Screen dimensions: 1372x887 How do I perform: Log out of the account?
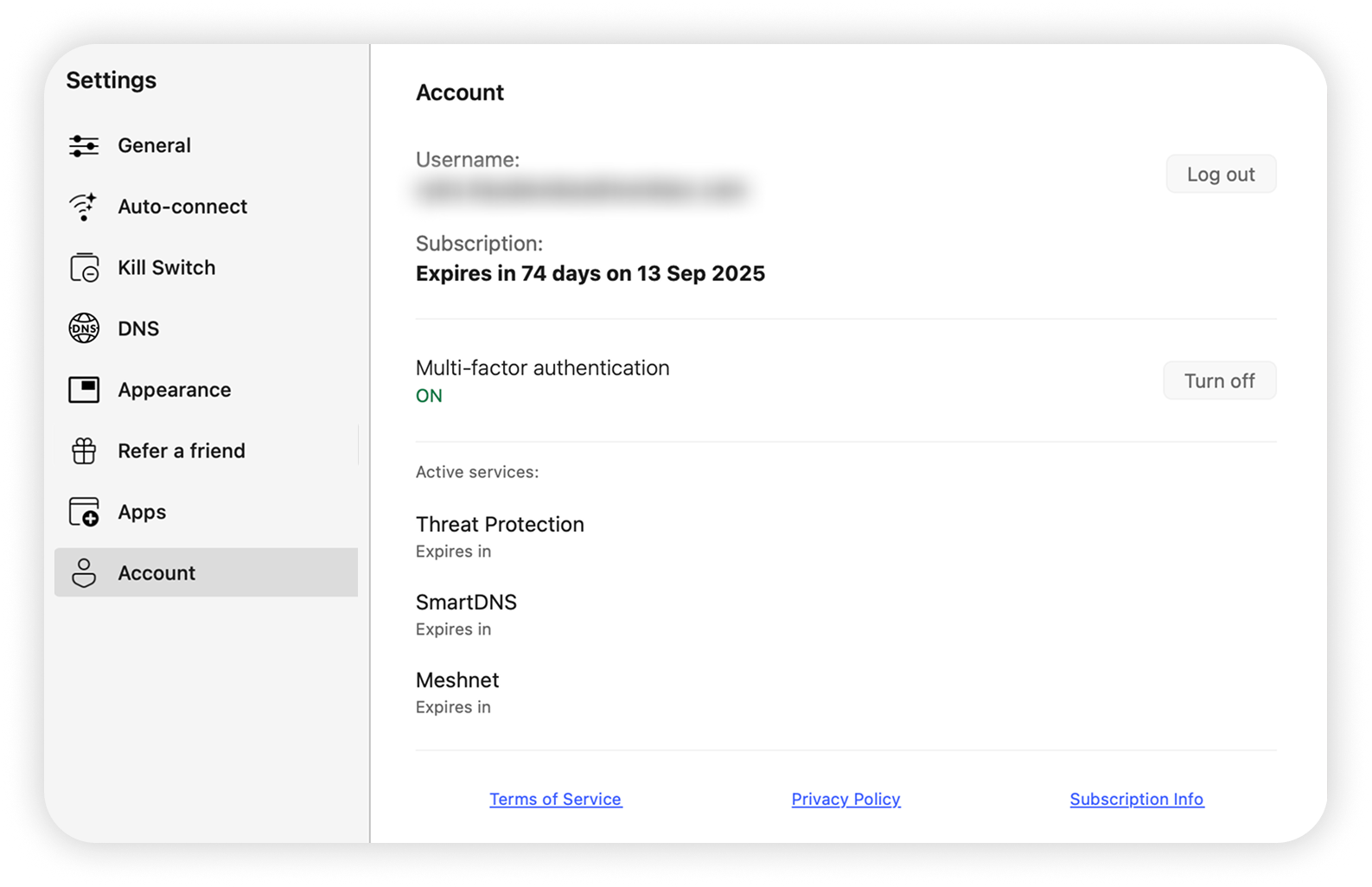click(x=1220, y=175)
